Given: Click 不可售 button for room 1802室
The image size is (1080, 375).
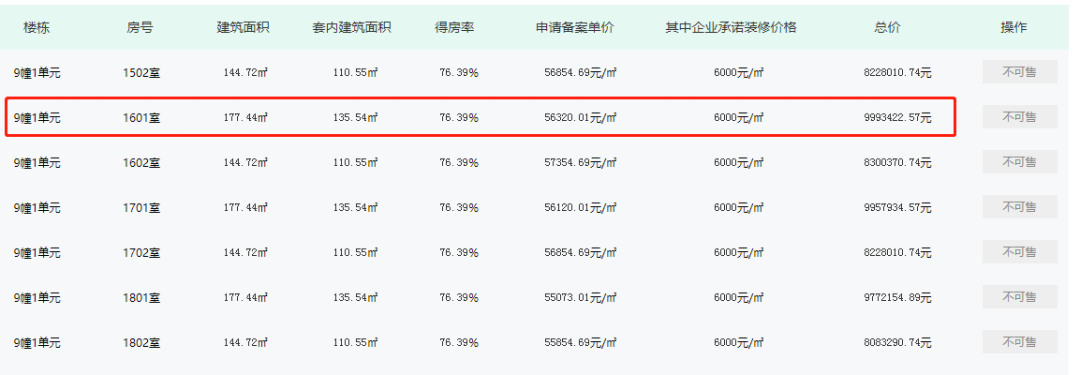Looking at the screenshot, I should point(1019,342).
